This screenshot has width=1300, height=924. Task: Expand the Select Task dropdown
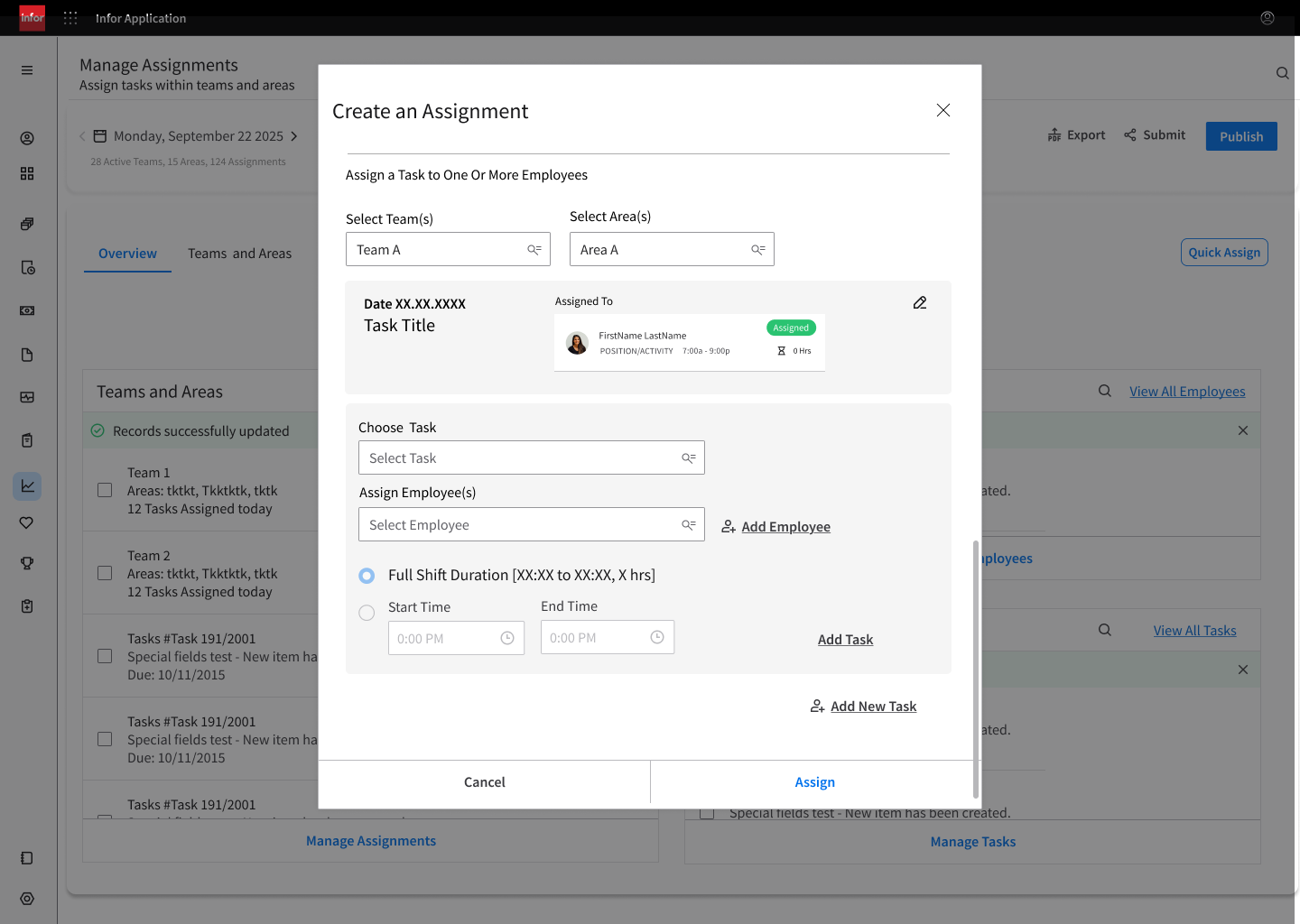[x=532, y=457]
